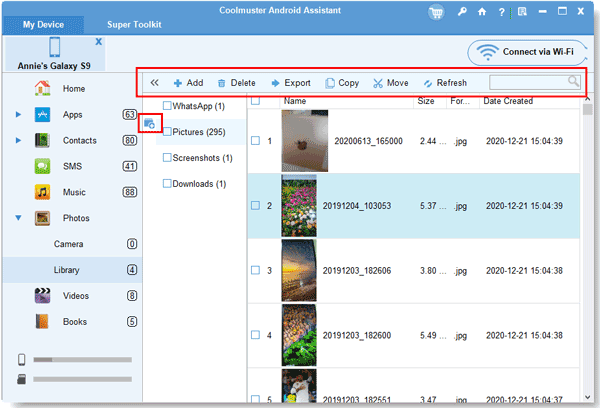Open Apps in the sidebar
Image resolution: width=600 pixels, height=408 pixels.
pos(72,115)
